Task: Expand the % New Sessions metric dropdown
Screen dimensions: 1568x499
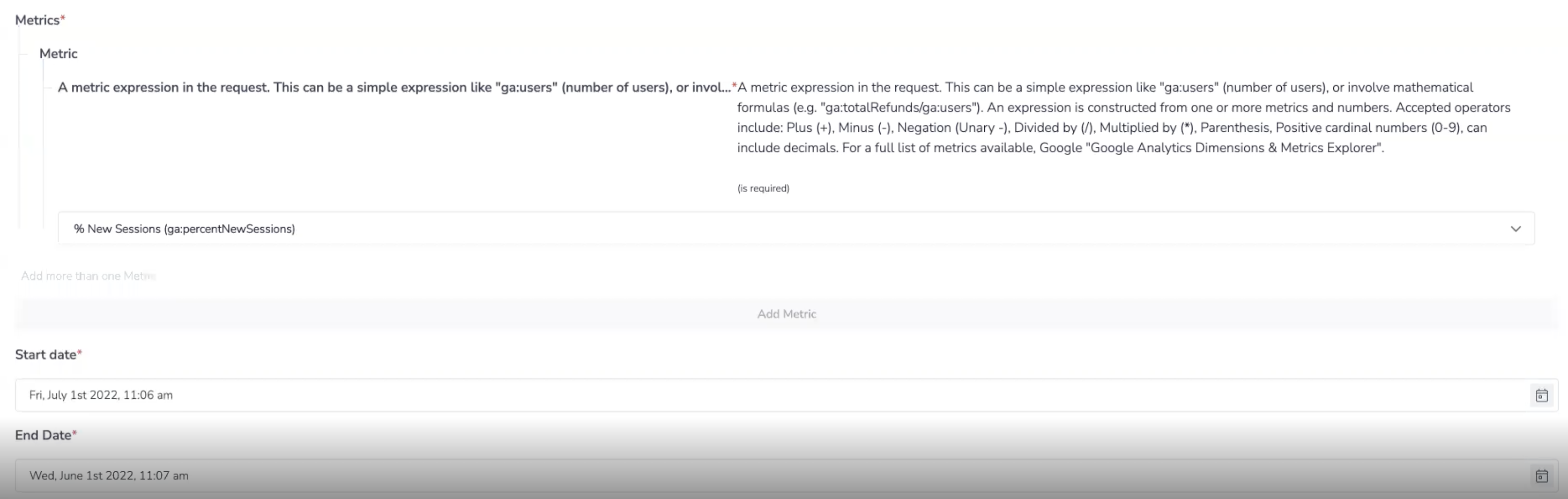Action: 785,229
